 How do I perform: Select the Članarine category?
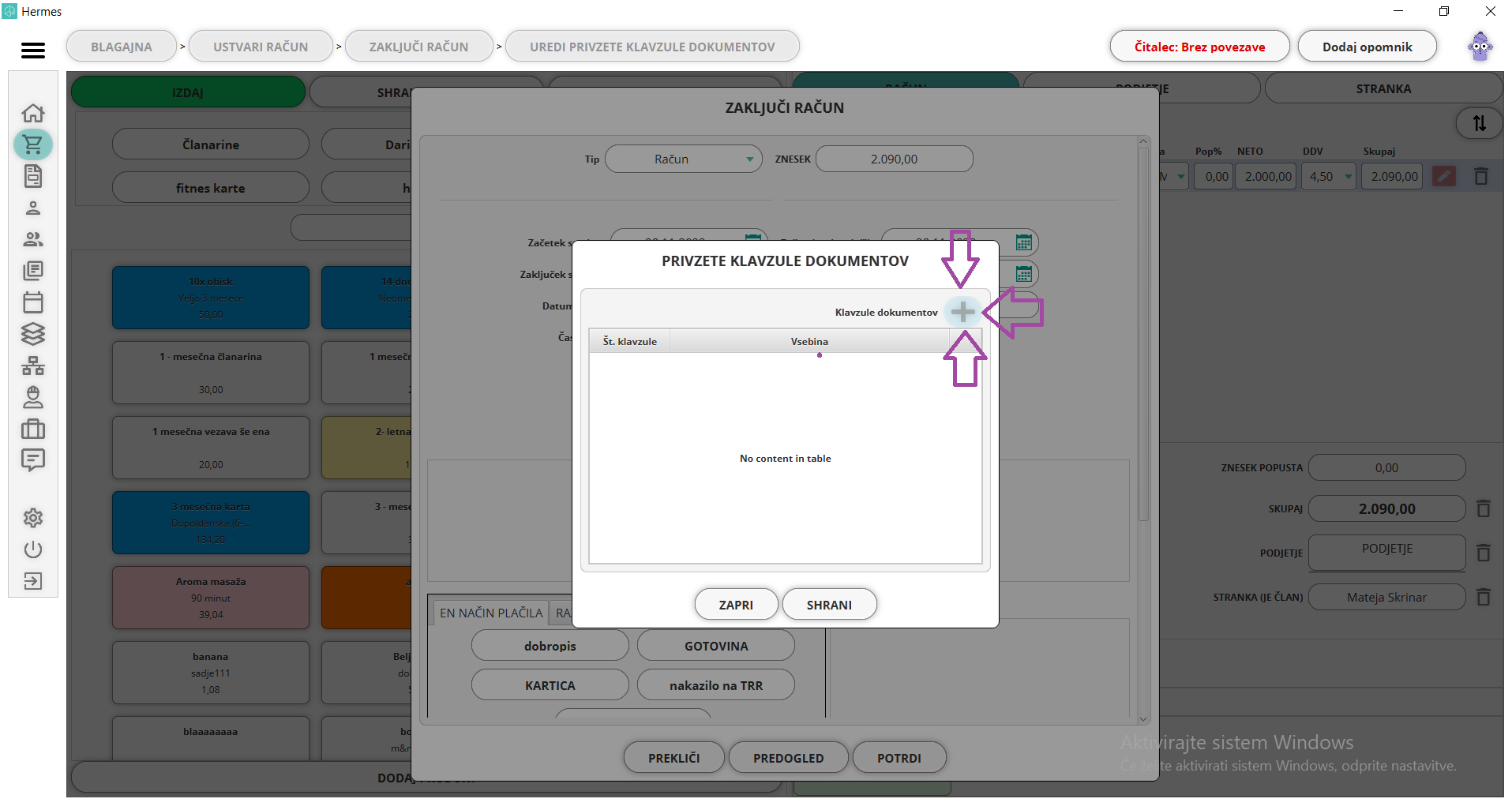coord(211,144)
